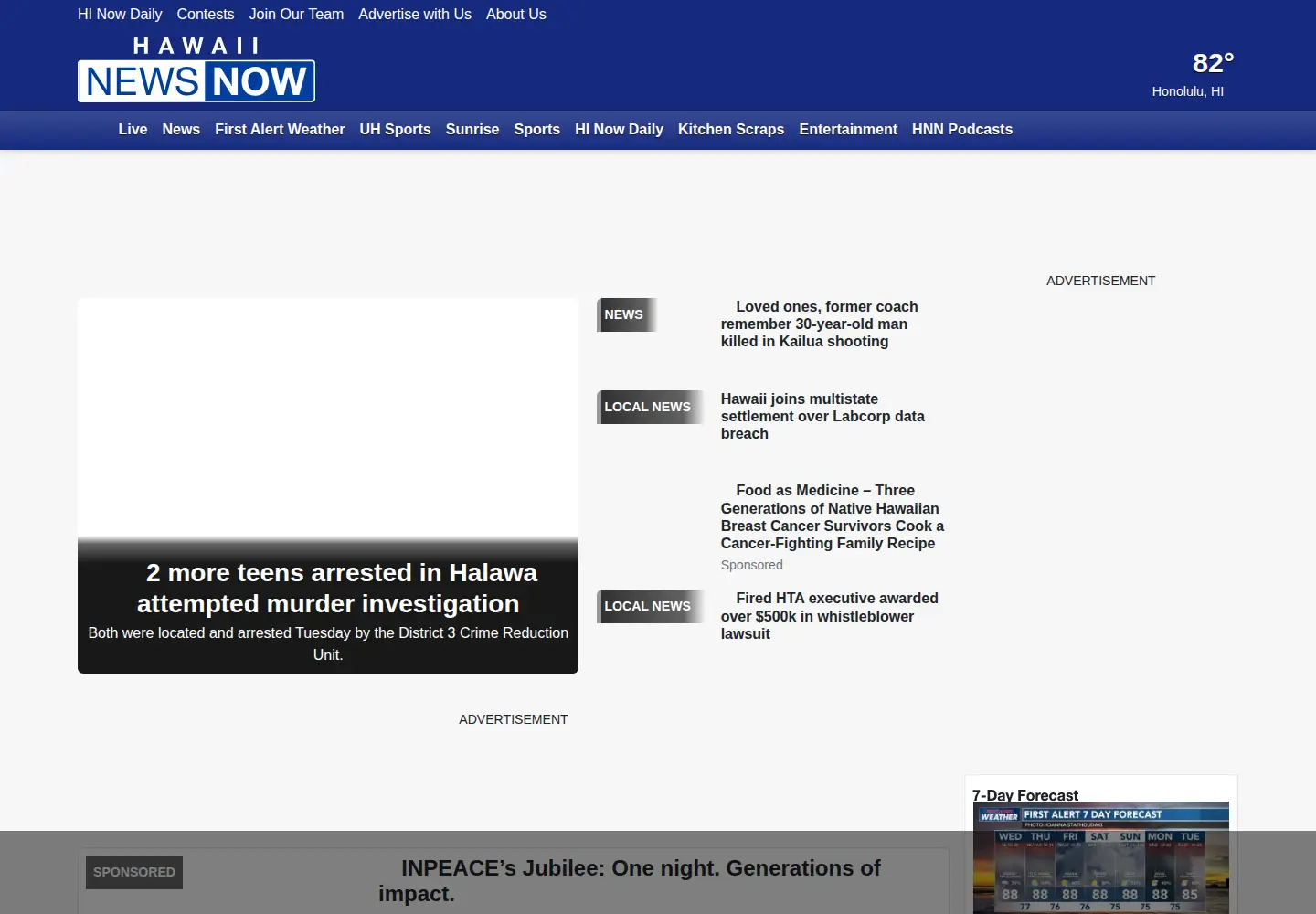Open the Kailua shooting story
This screenshot has width=1316, height=914.
pos(819,324)
